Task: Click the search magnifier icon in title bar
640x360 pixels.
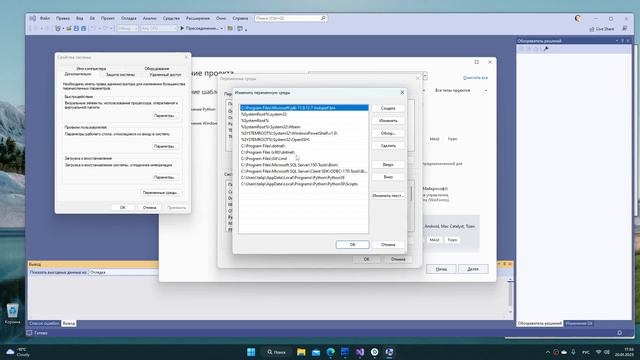Action: [x=323, y=18]
